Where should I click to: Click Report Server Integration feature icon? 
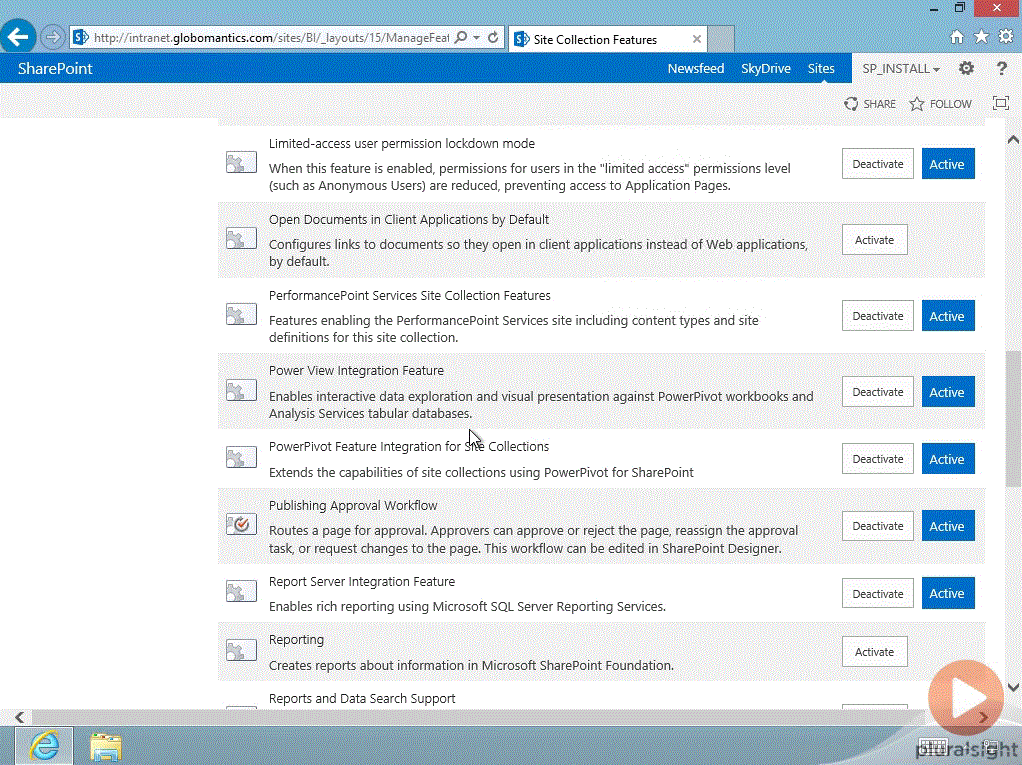(x=241, y=592)
